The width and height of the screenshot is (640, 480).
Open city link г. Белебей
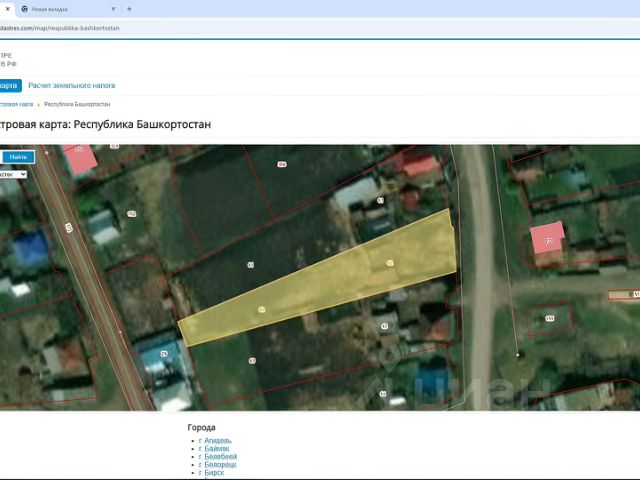coord(218,456)
